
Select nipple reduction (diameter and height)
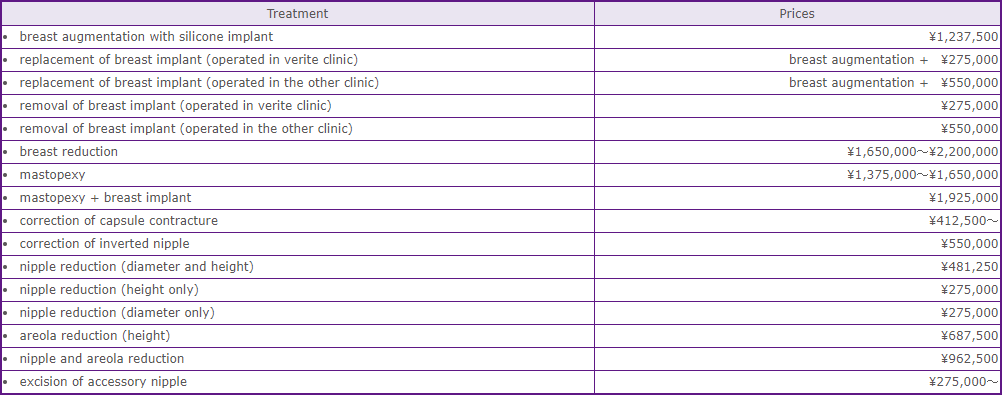137,267
